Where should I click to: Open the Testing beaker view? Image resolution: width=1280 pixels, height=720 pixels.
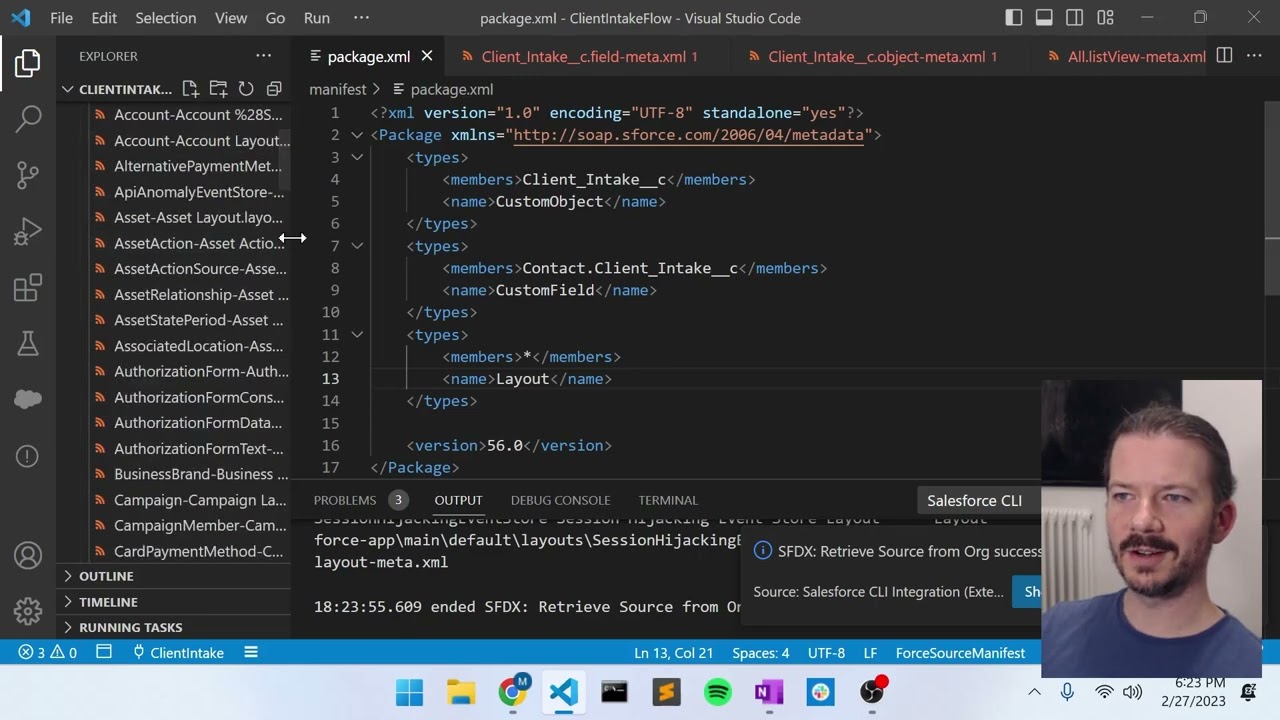(28, 344)
